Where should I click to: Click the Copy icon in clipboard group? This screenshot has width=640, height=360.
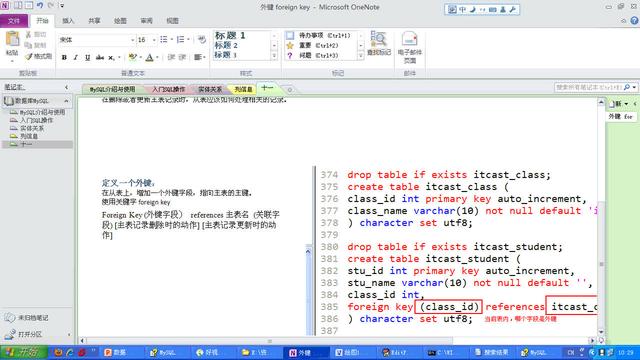[x=28, y=45]
